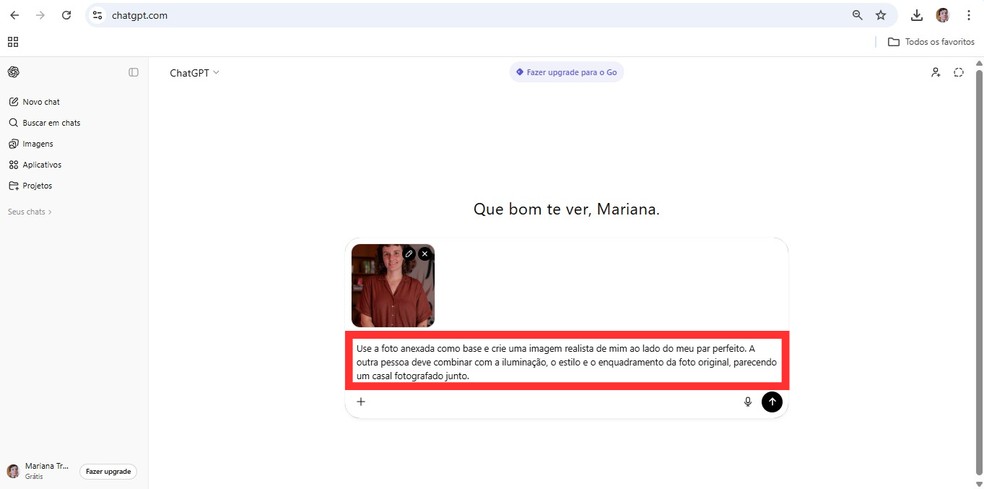Open the zoom magnifier icon in address bar

pyautogui.click(x=857, y=16)
